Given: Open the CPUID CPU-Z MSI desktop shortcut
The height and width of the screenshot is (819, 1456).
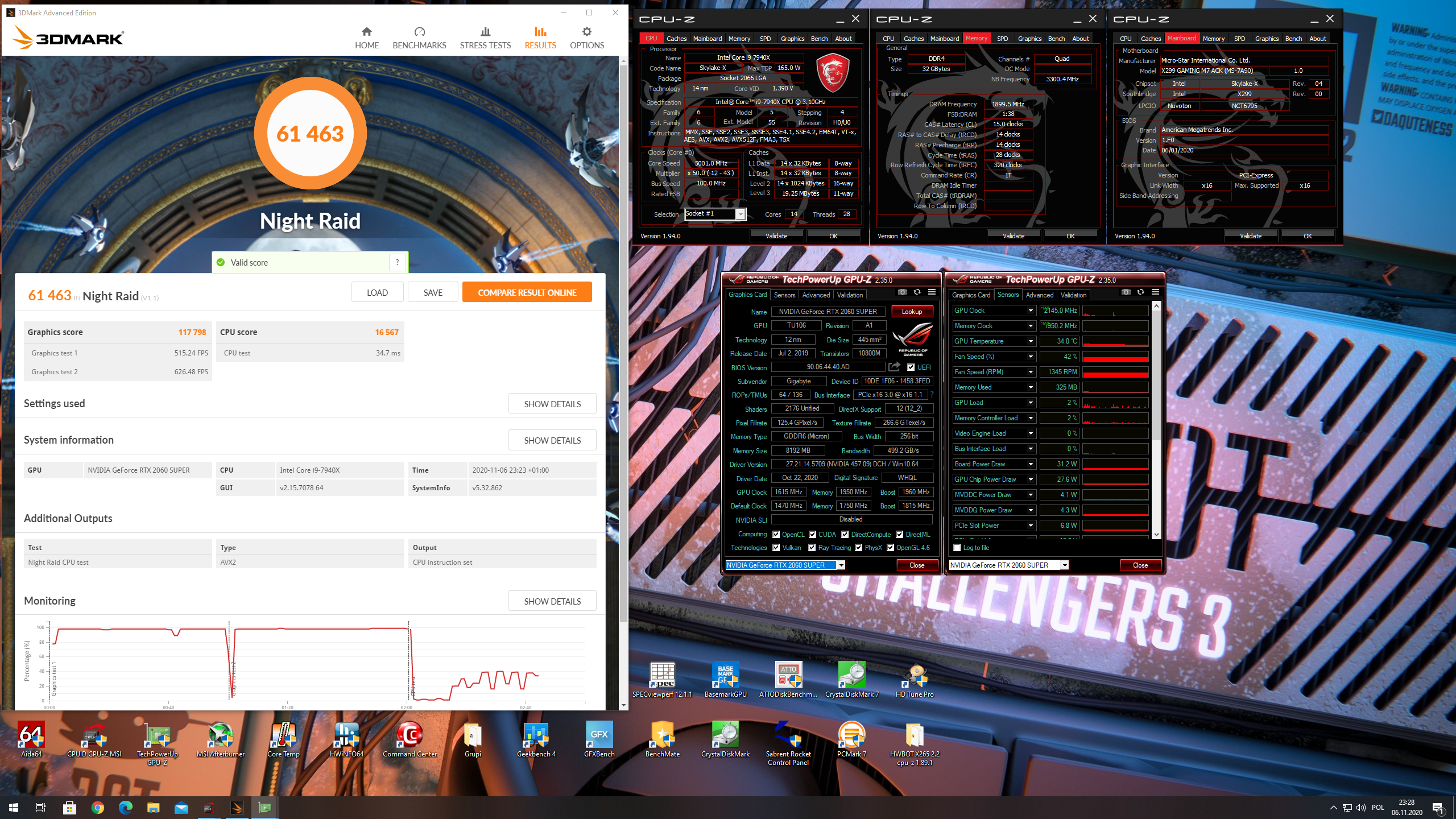Looking at the screenshot, I should pyautogui.click(x=94, y=739).
